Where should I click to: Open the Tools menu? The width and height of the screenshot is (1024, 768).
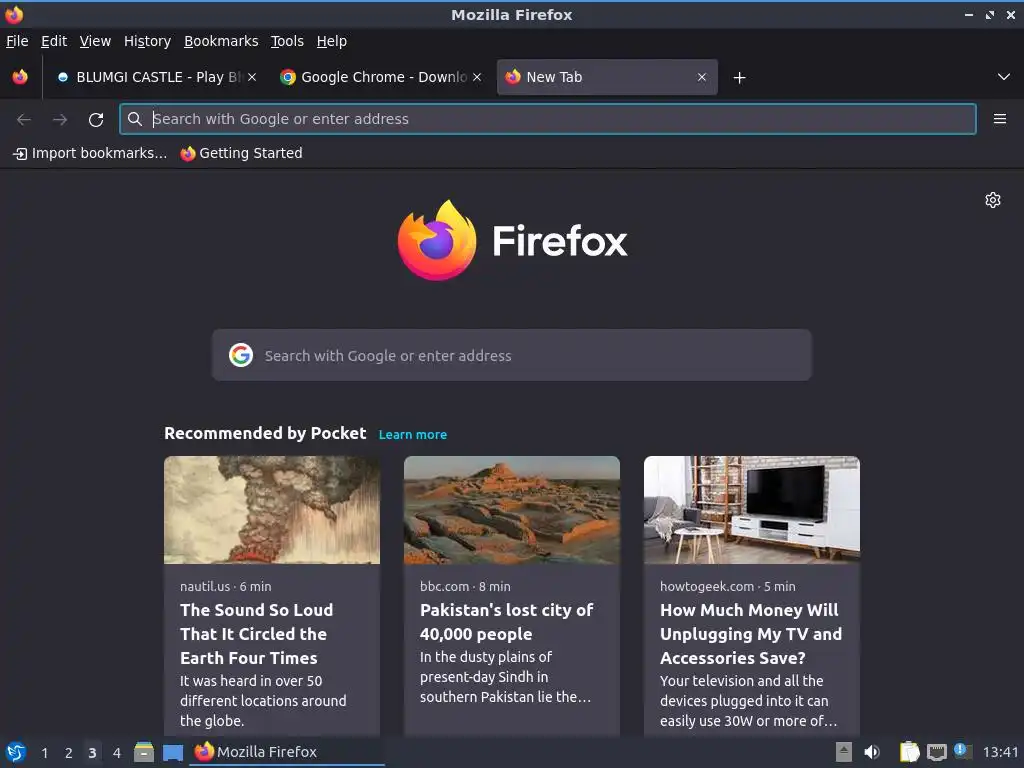click(x=287, y=41)
